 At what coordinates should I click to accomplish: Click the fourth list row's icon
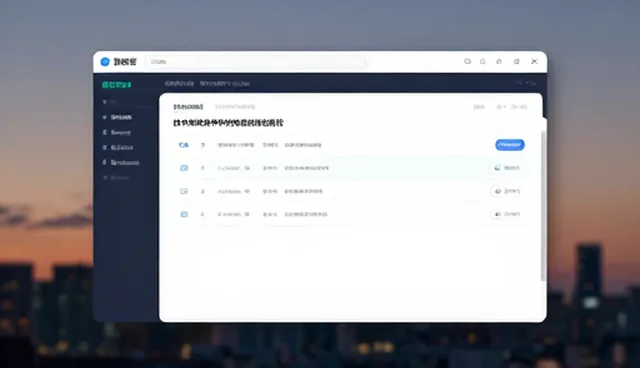184,214
